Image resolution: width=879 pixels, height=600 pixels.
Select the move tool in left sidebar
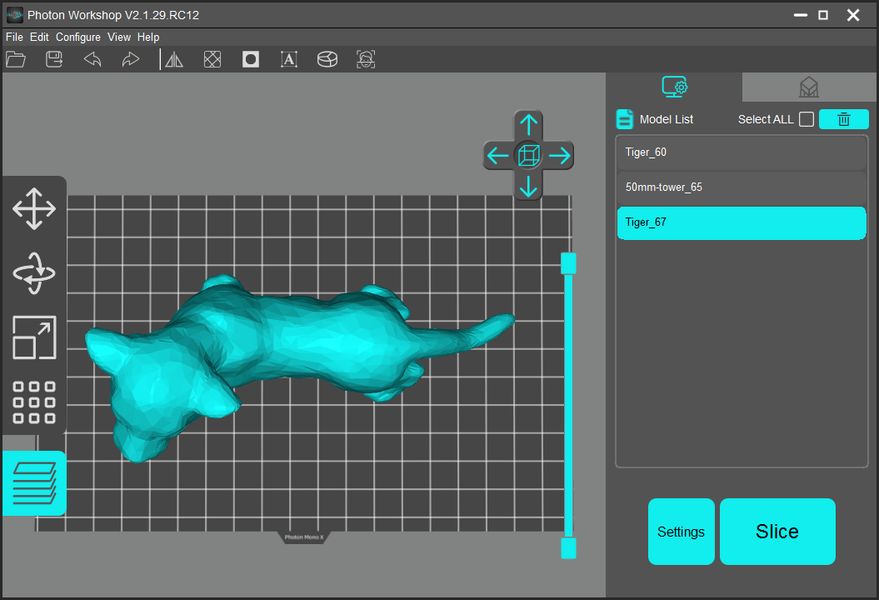[x=34, y=210]
